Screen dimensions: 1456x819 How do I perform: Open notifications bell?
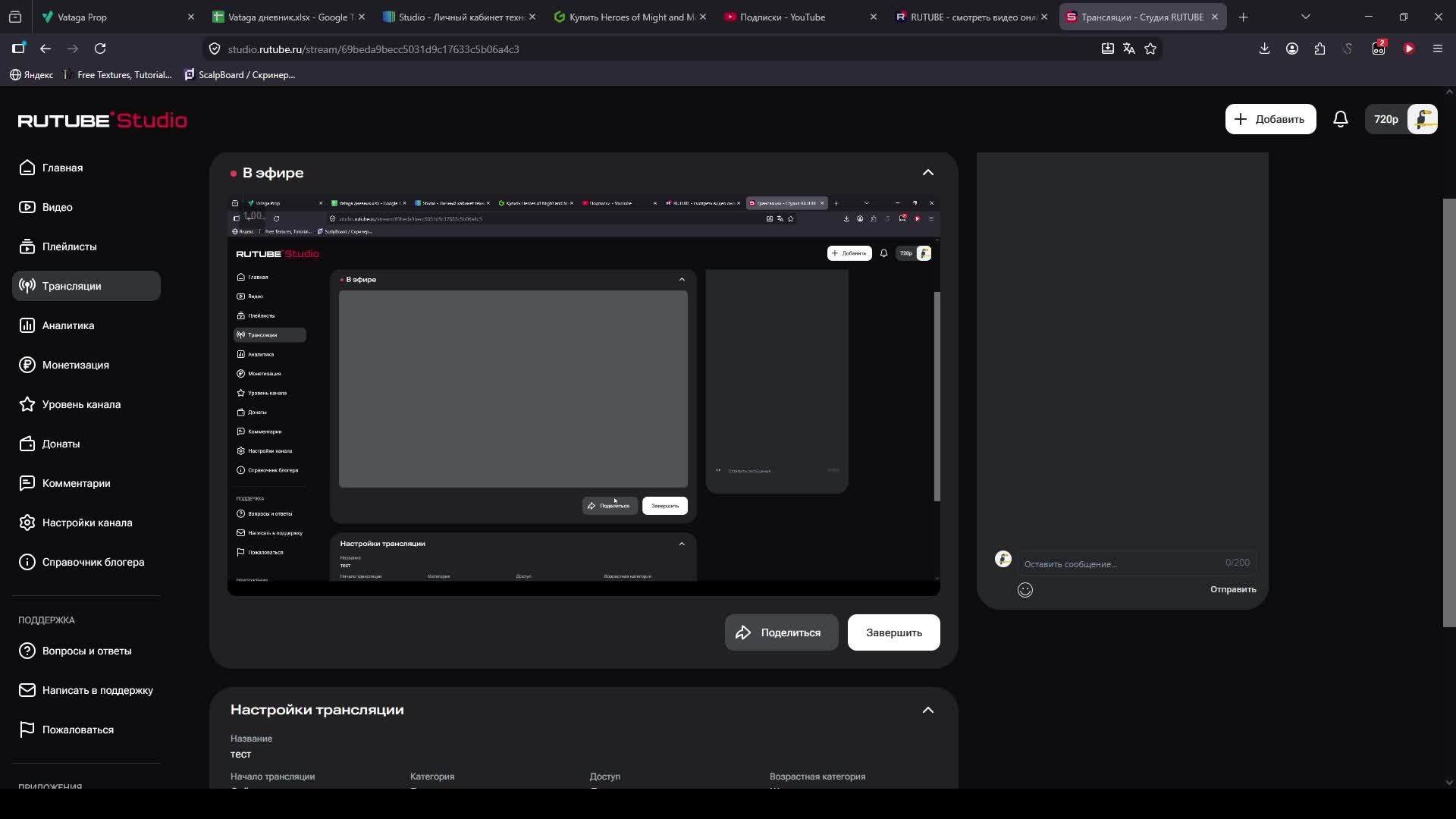(x=1341, y=119)
